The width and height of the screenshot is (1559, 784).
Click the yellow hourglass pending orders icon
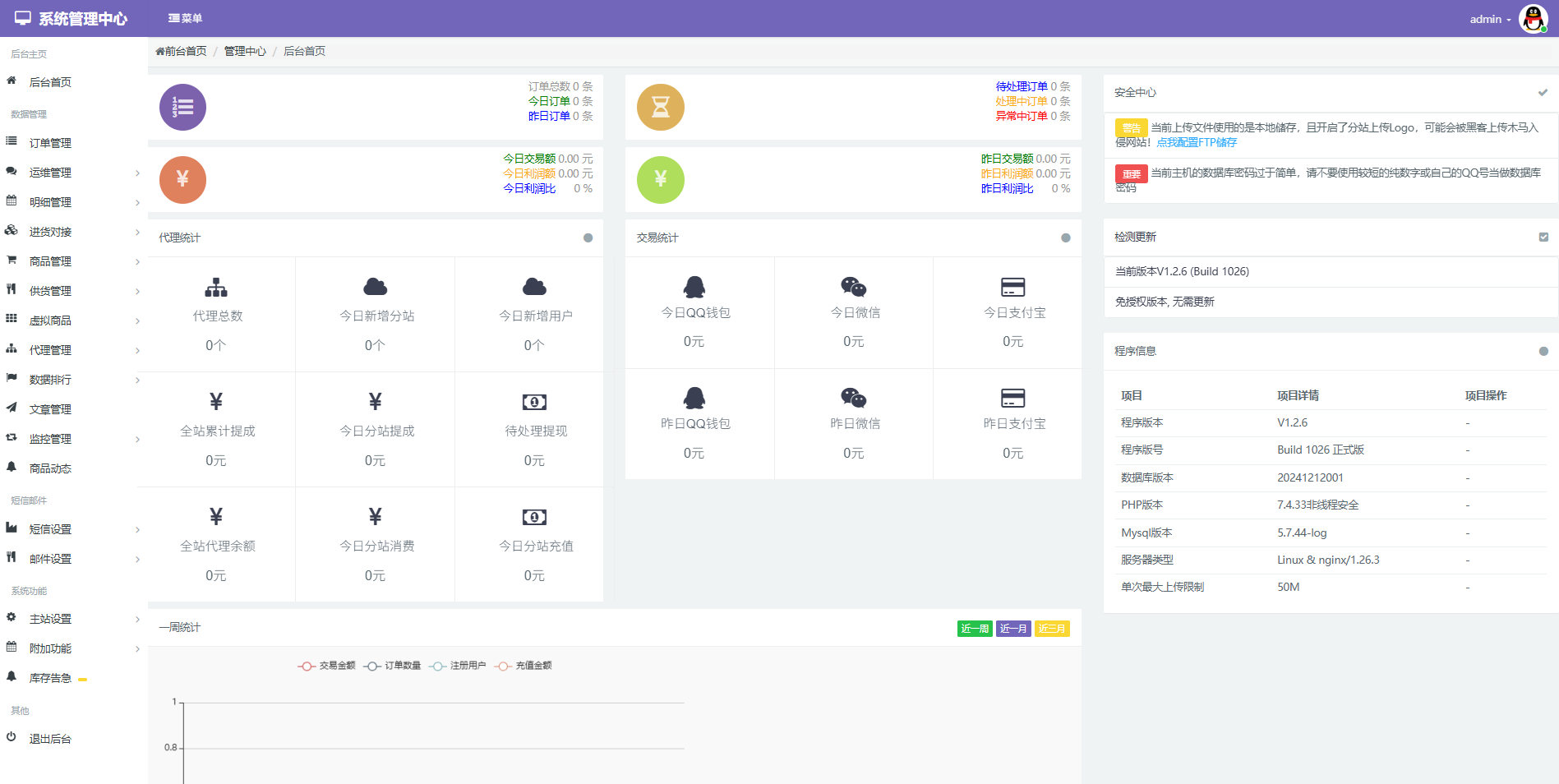point(660,108)
